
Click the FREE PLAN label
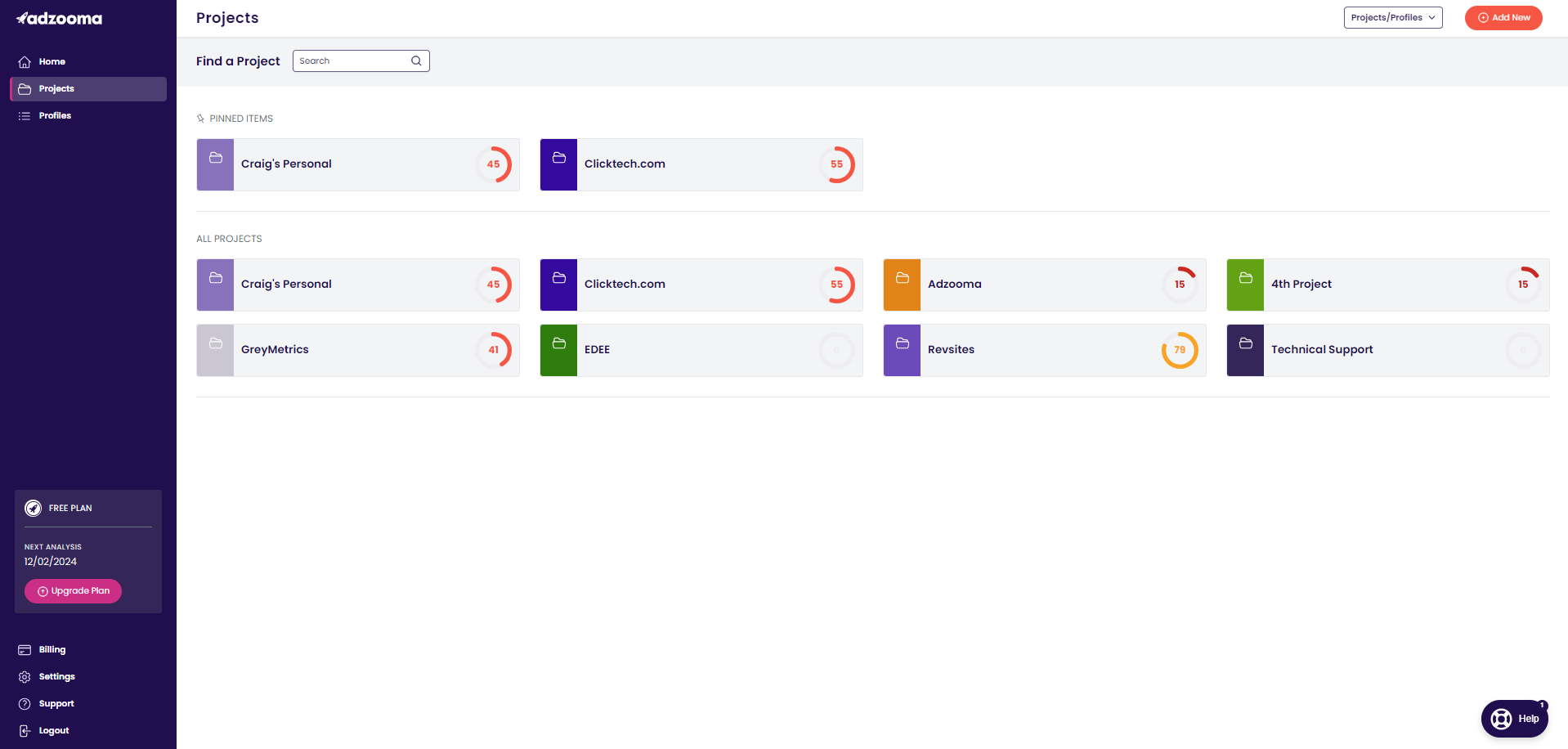[x=70, y=509]
